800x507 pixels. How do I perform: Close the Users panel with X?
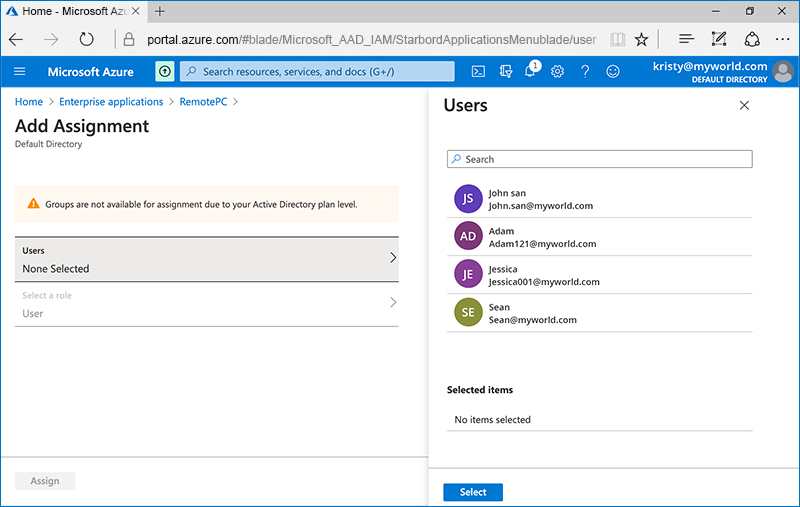pos(743,106)
